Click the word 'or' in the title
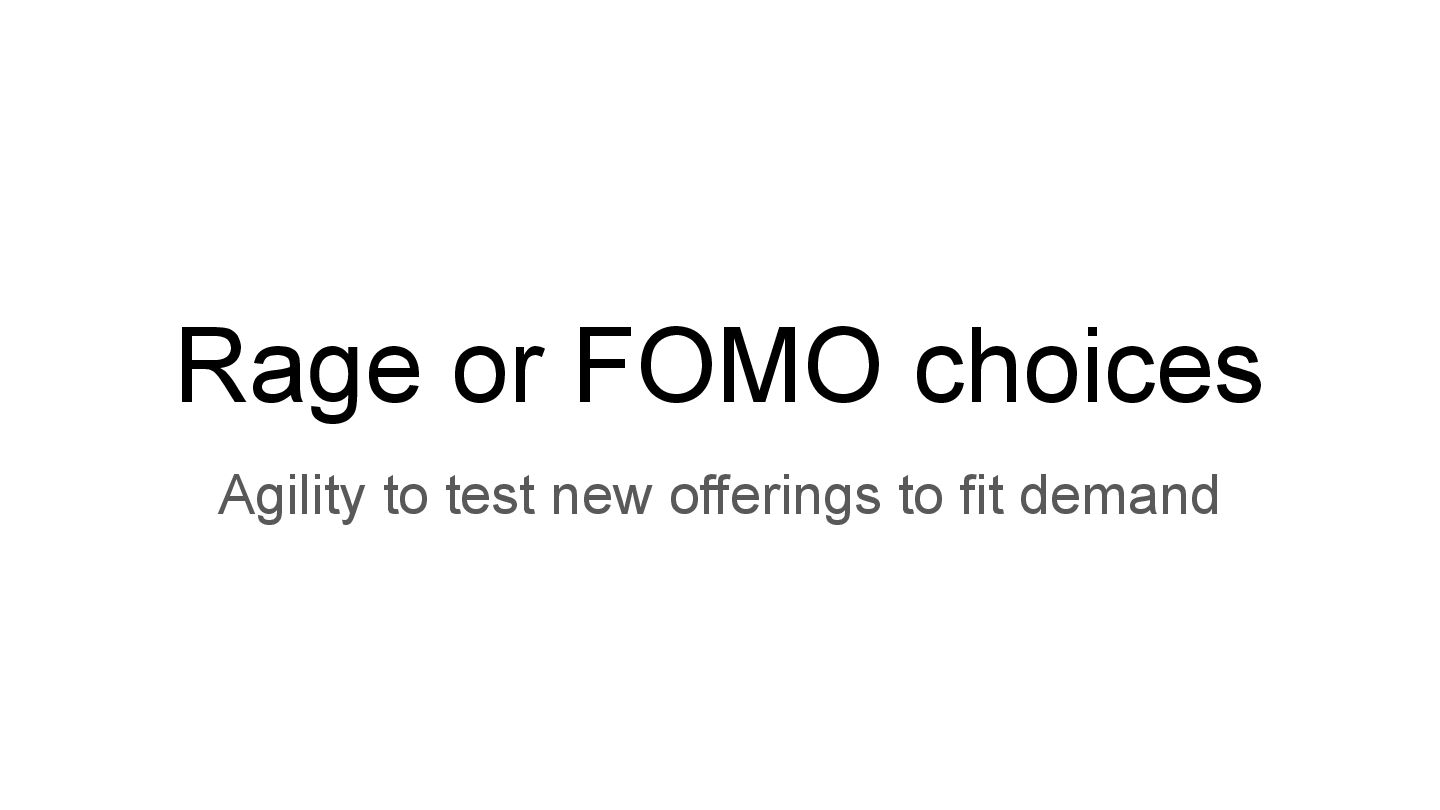The width and height of the screenshot is (1440, 810). (x=498, y=378)
